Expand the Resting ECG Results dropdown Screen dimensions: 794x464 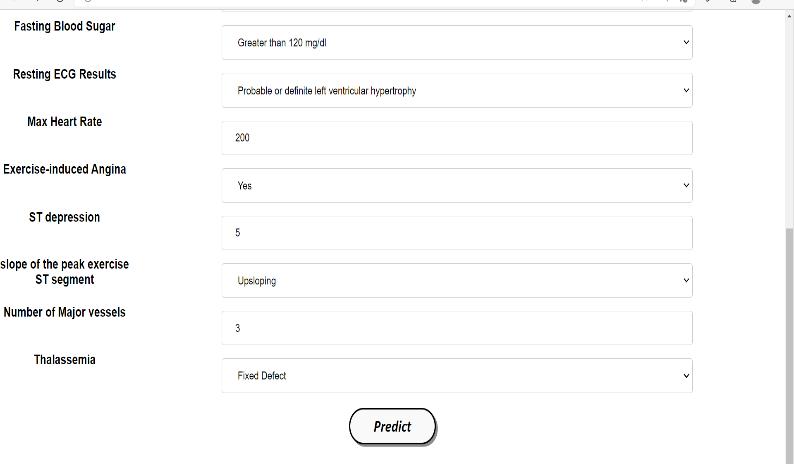coord(456,91)
